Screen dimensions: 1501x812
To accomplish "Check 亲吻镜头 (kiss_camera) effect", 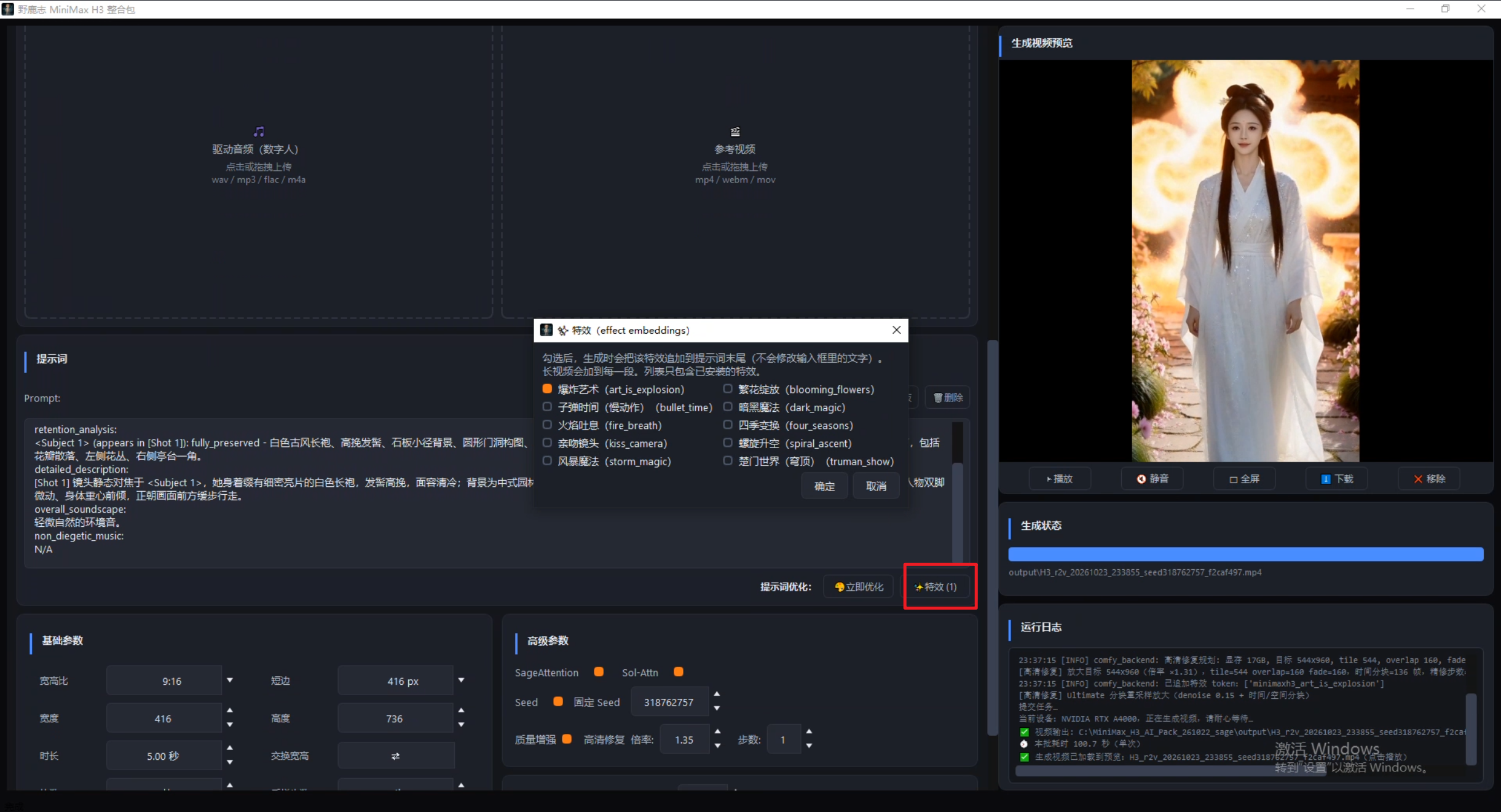I will tap(547, 443).
